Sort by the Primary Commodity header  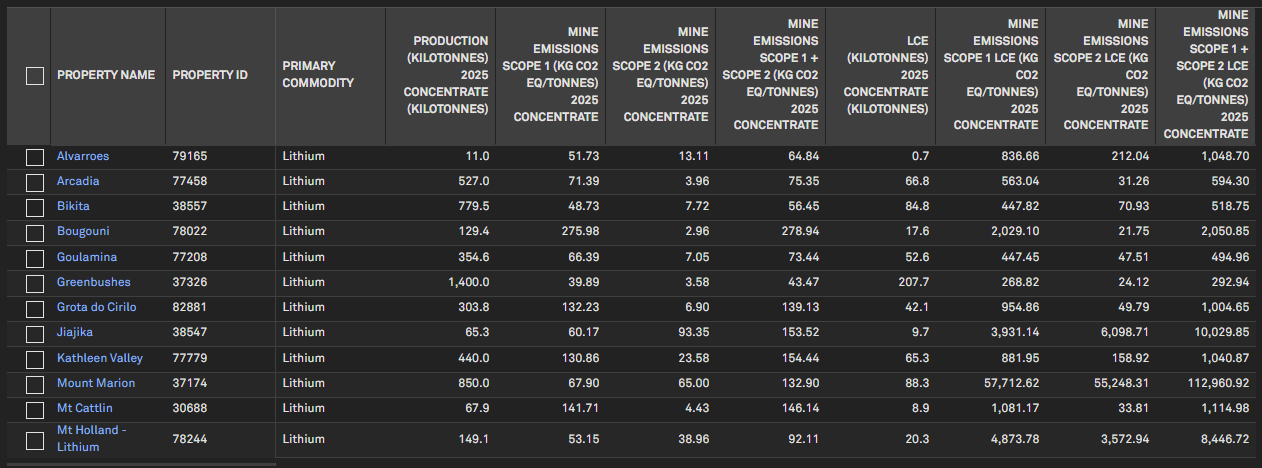click(x=318, y=74)
